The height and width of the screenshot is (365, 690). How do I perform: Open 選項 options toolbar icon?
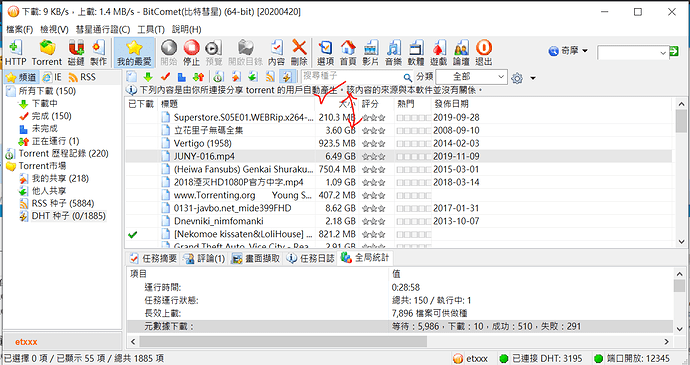click(326, 52)
